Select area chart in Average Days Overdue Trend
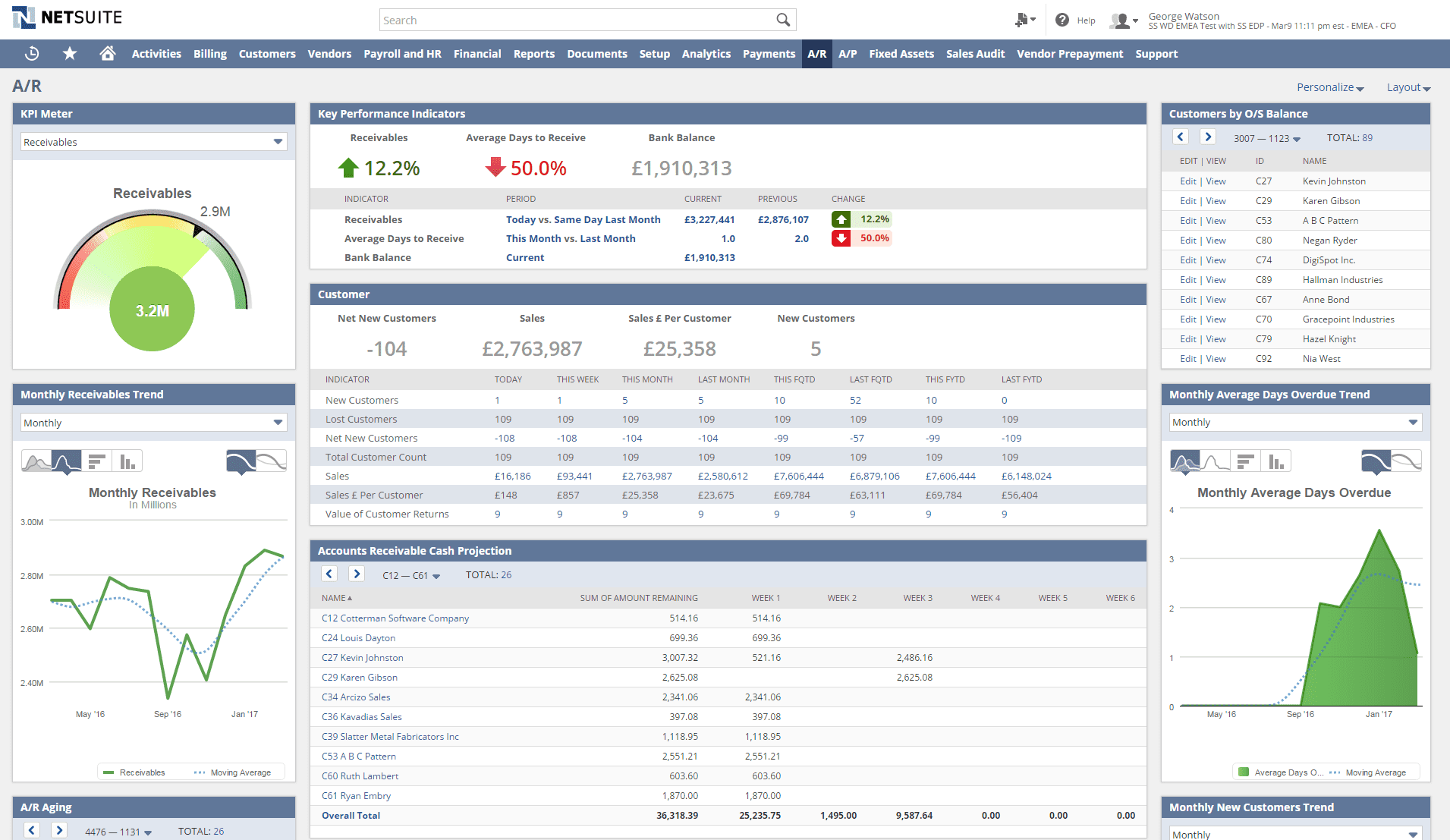Screen dimensions: 1450x840 (1185, 461)
